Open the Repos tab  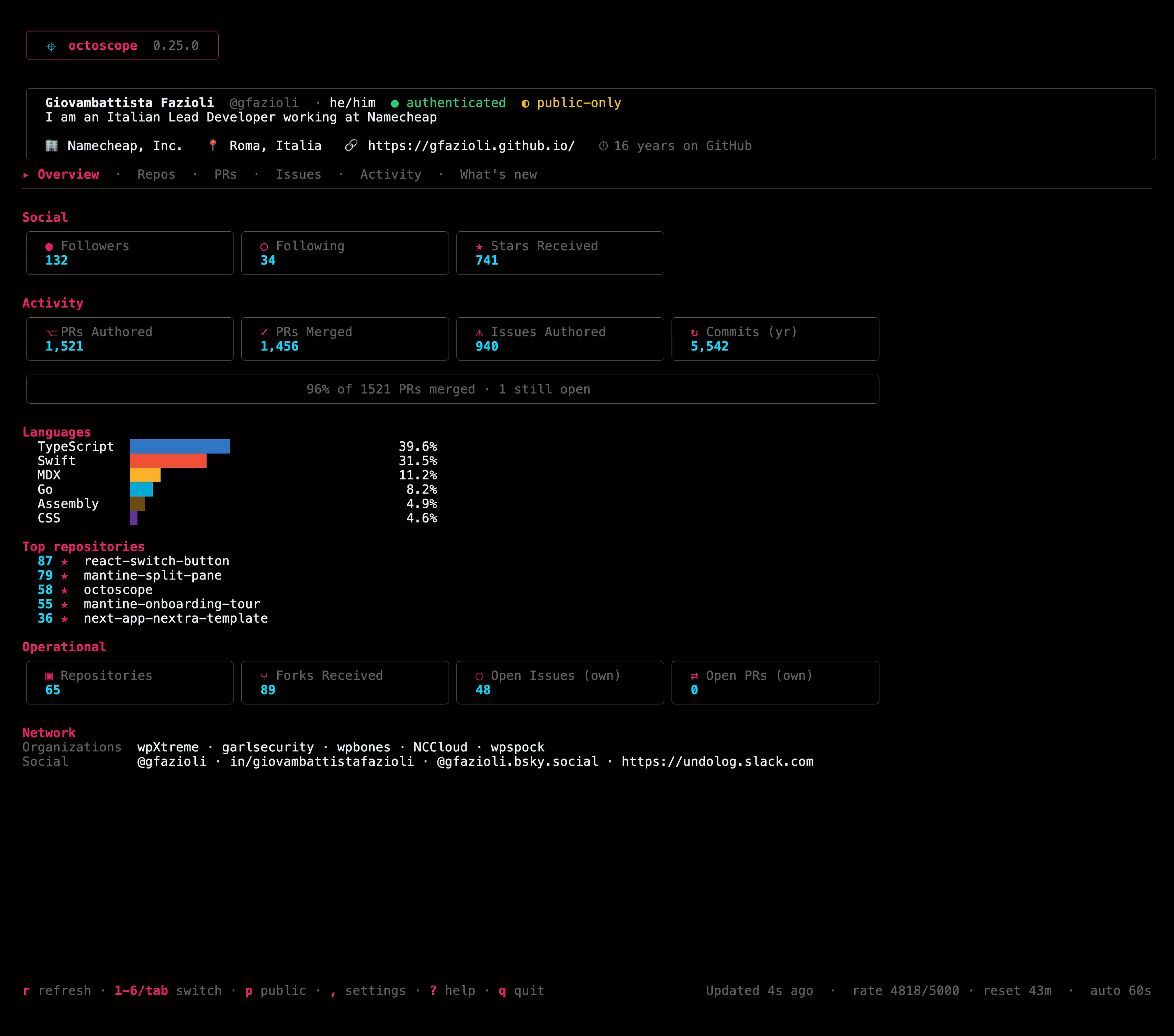[156, 175]
